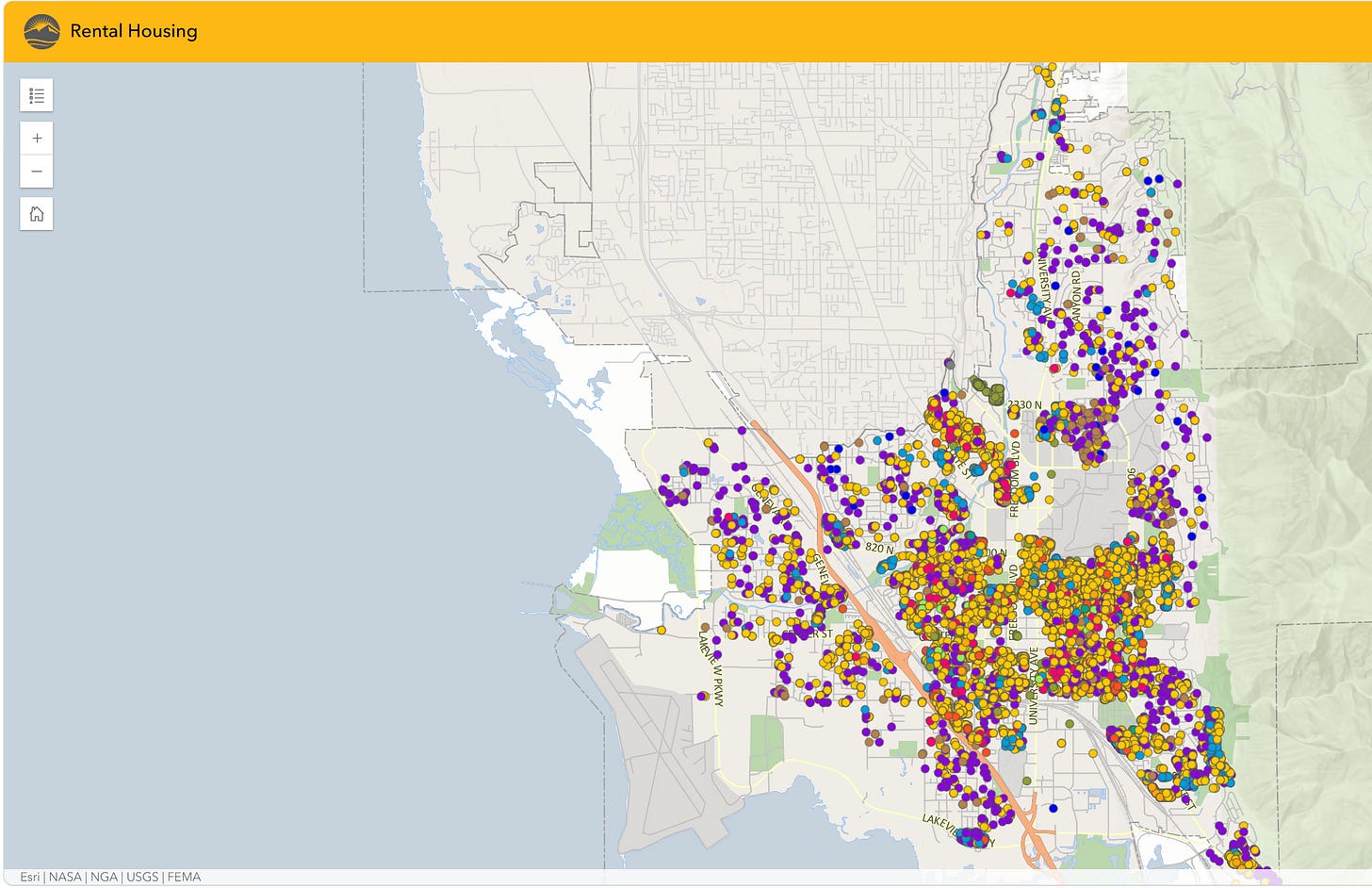
Task: Click the 820 N street label
Action: pos(879,548)
